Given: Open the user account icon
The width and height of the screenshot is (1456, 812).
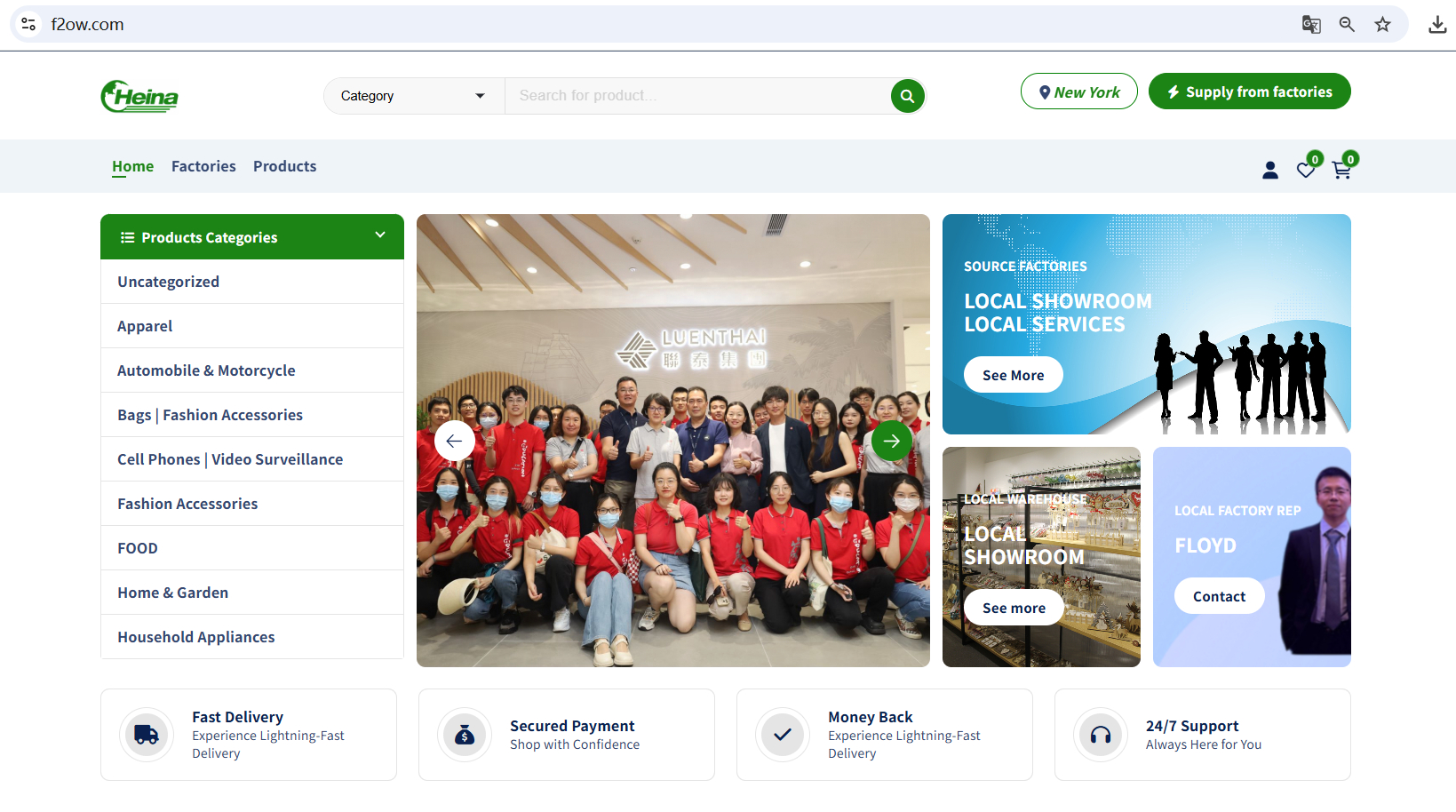Looking at the screenshot, I should coord(1269,170).
